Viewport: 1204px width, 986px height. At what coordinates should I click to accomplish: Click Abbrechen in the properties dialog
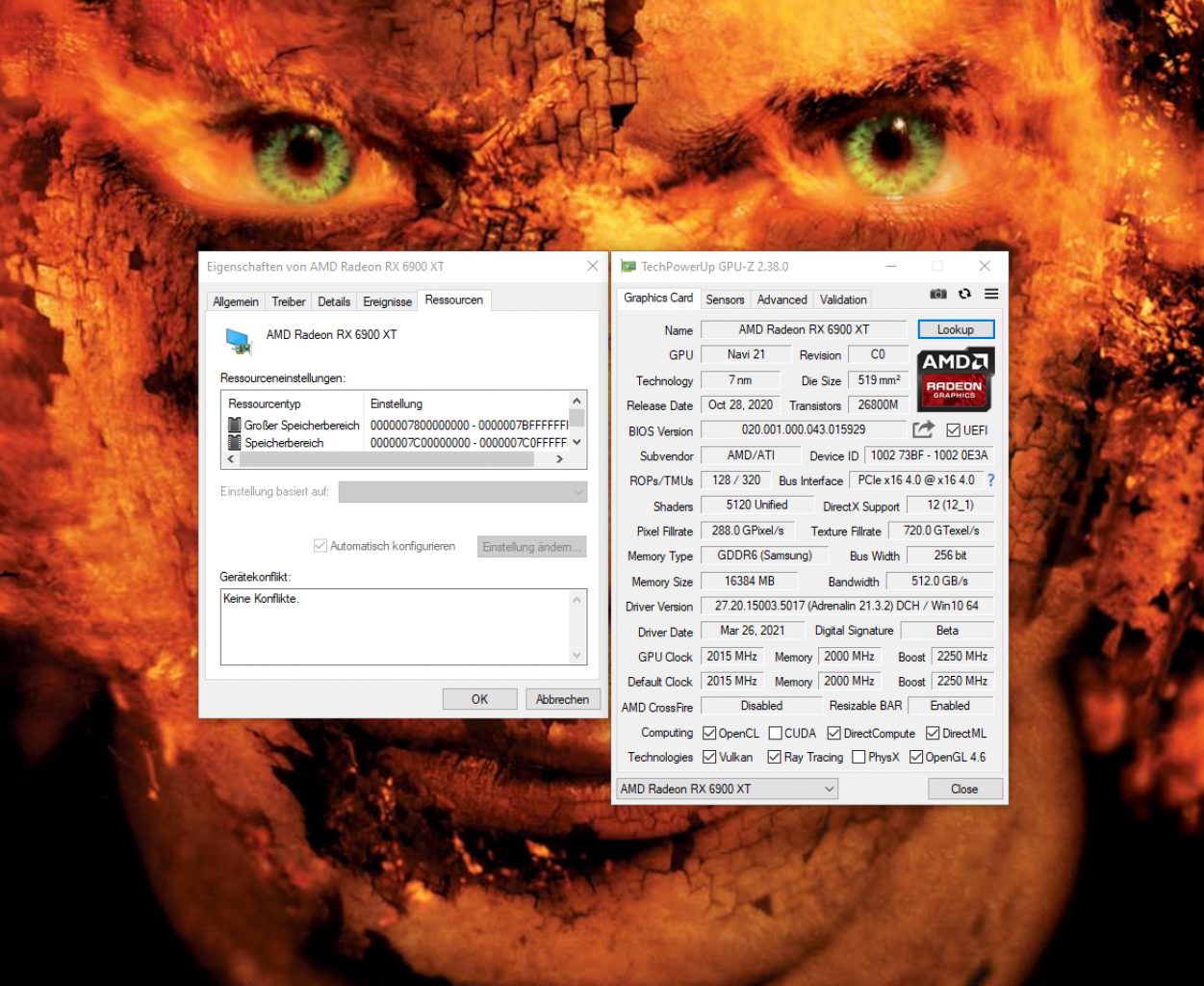[562, 699]
